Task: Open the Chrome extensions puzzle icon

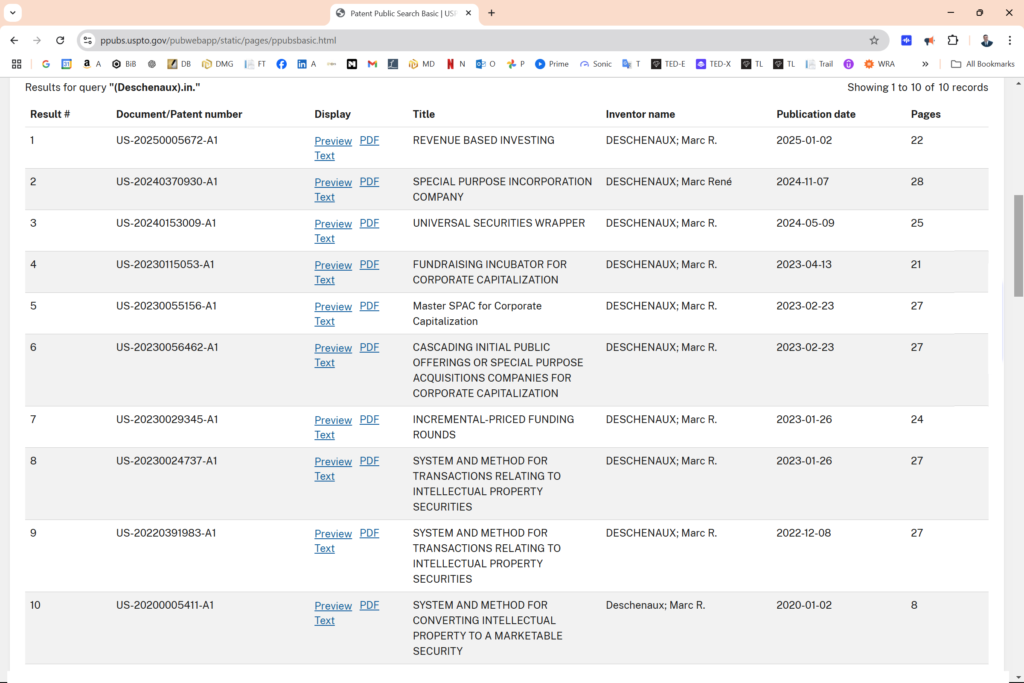Action: coord(953,40)
